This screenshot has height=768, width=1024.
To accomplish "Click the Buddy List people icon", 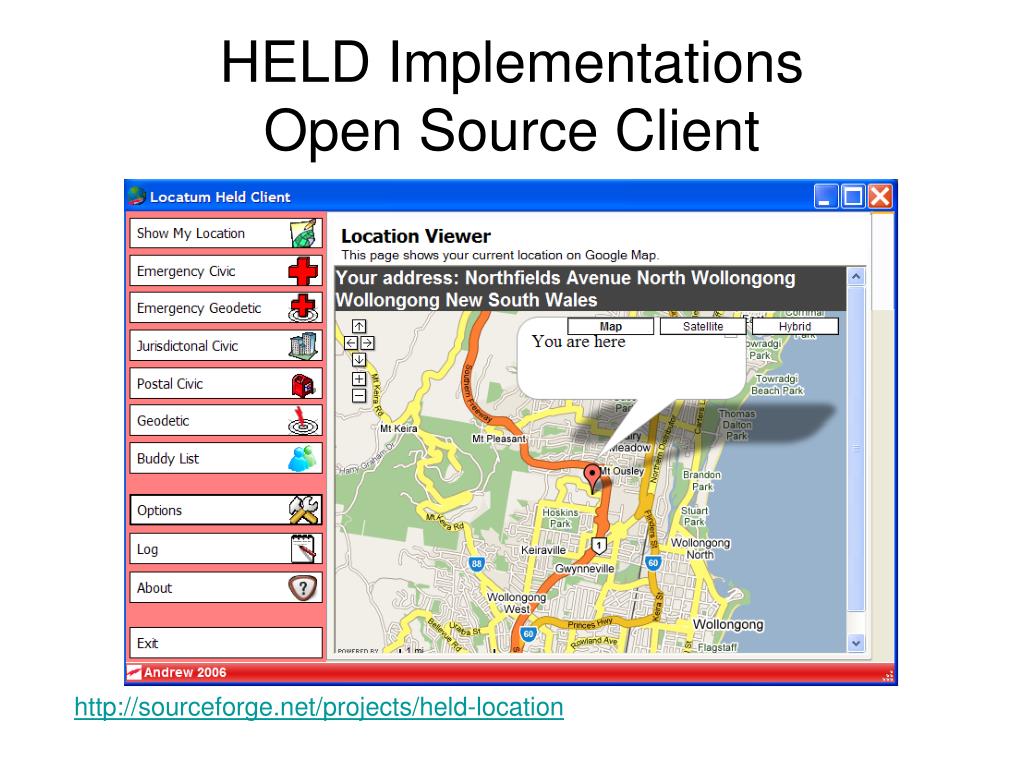I will [303, 458].
